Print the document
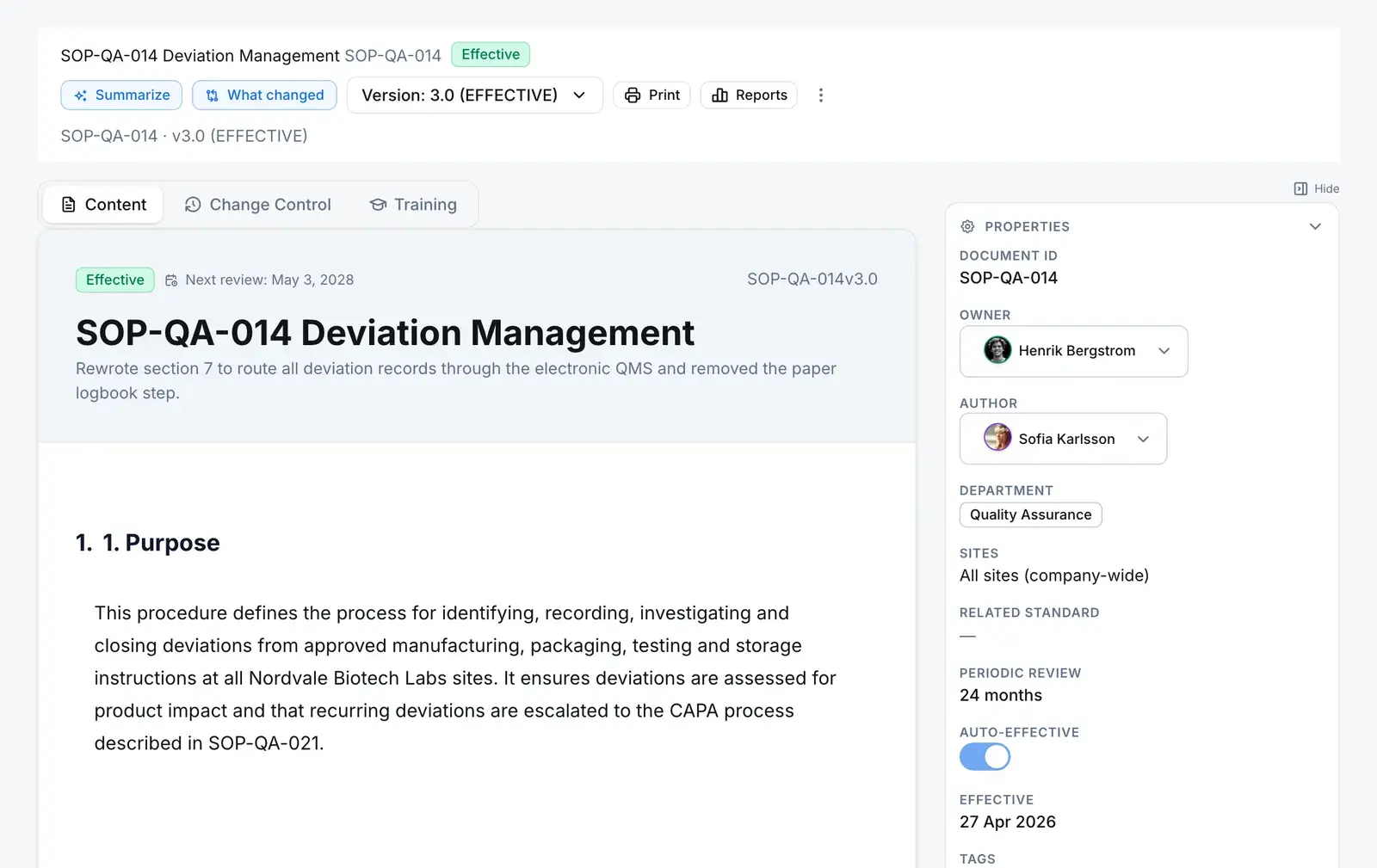The width and height of the screenshot is (1377, 868). click(x=651, y=95)
